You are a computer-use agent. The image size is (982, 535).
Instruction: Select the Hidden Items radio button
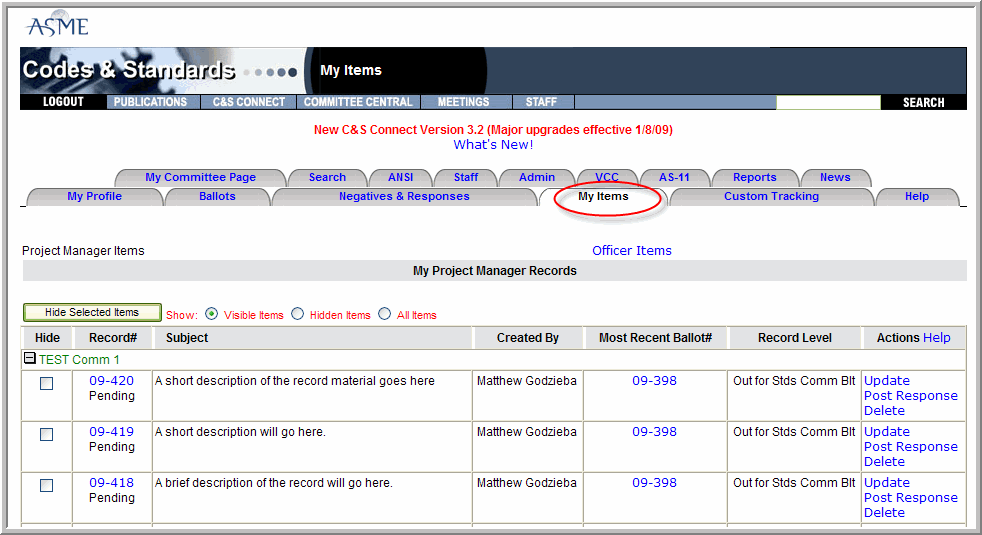click(297, 314)
